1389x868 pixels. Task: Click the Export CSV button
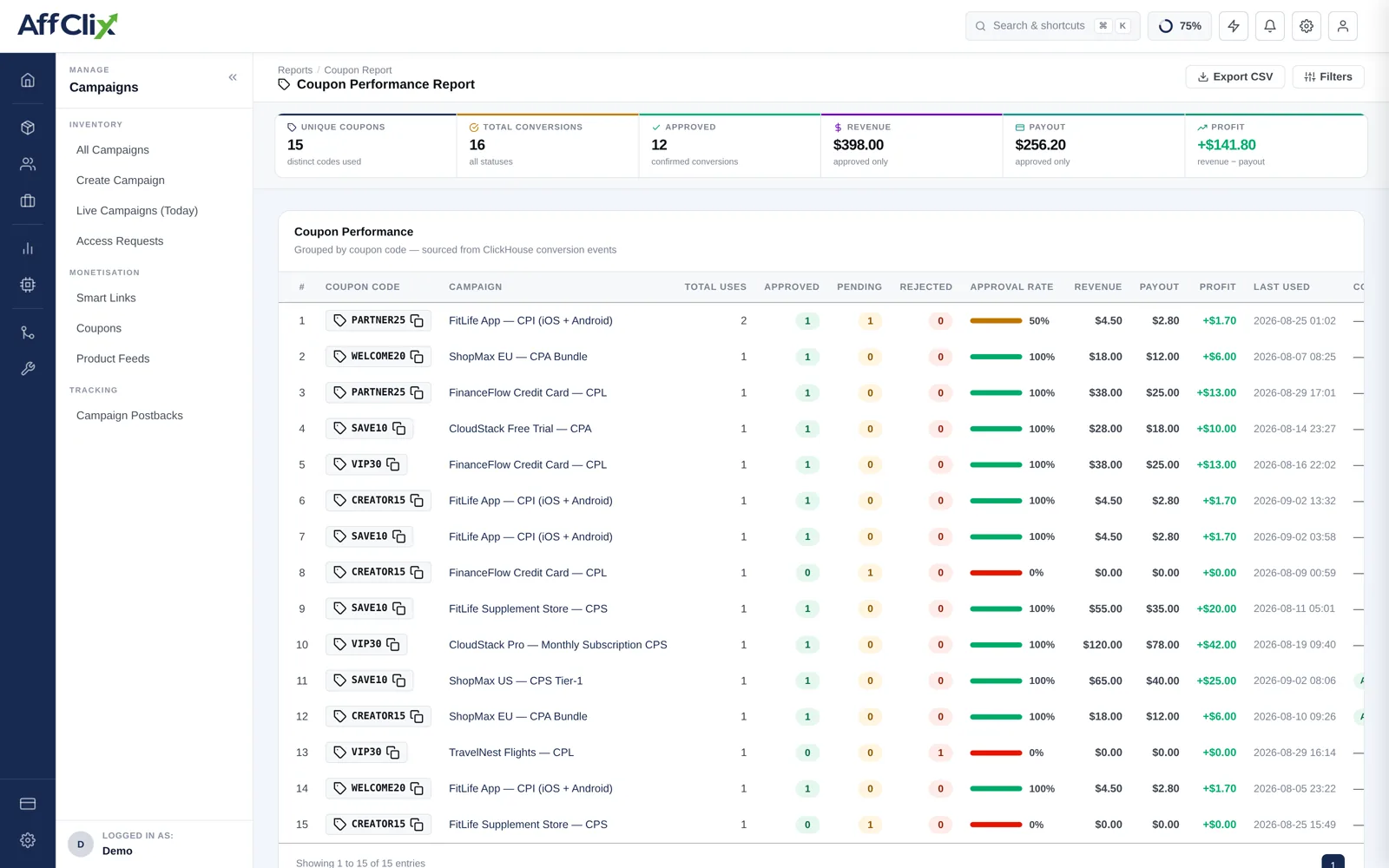[1235, 76]
